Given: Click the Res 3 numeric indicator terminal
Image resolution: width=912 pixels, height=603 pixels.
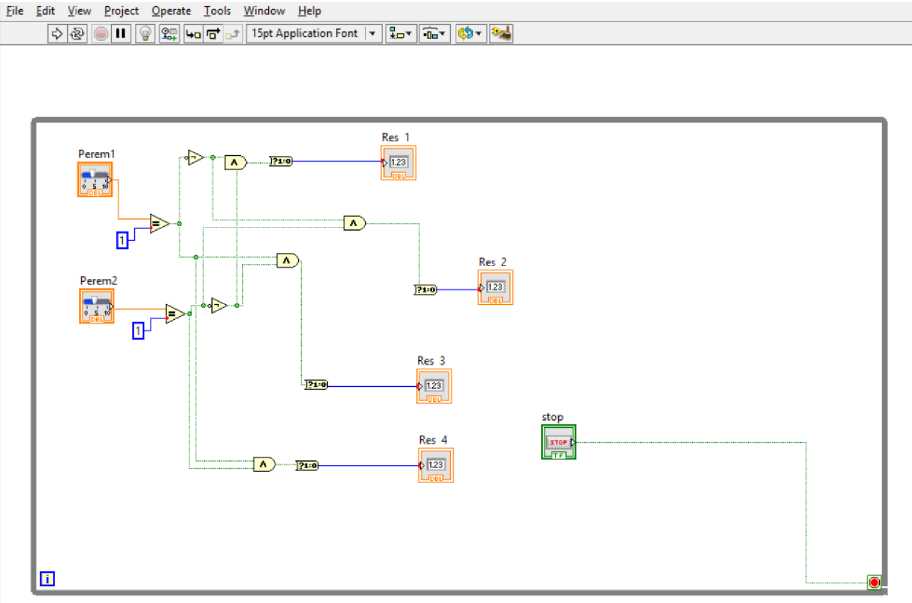Looking at the screenshot, I should (x=434, y=386).
